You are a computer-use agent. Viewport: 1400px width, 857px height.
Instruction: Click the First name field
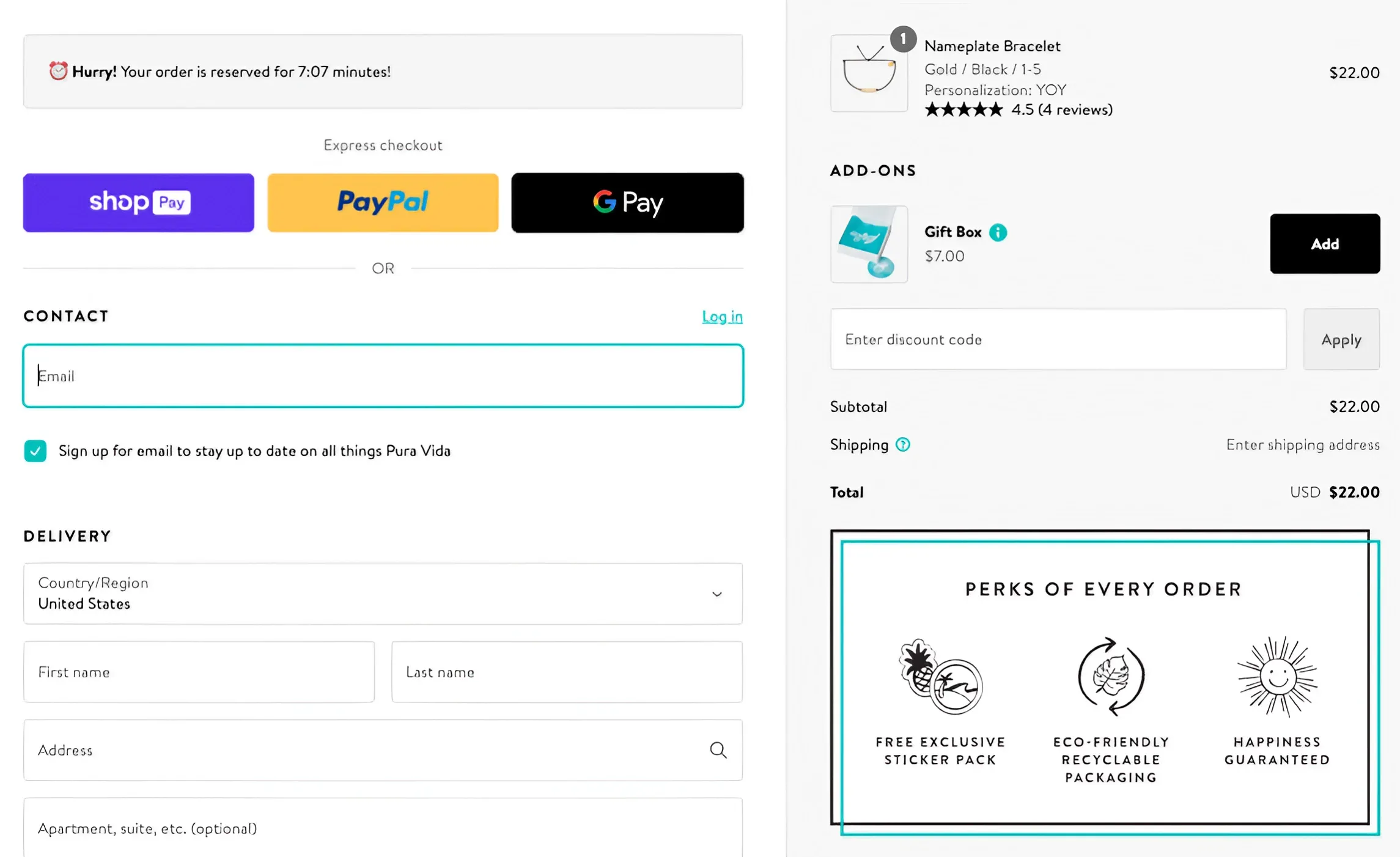[199, 672]
